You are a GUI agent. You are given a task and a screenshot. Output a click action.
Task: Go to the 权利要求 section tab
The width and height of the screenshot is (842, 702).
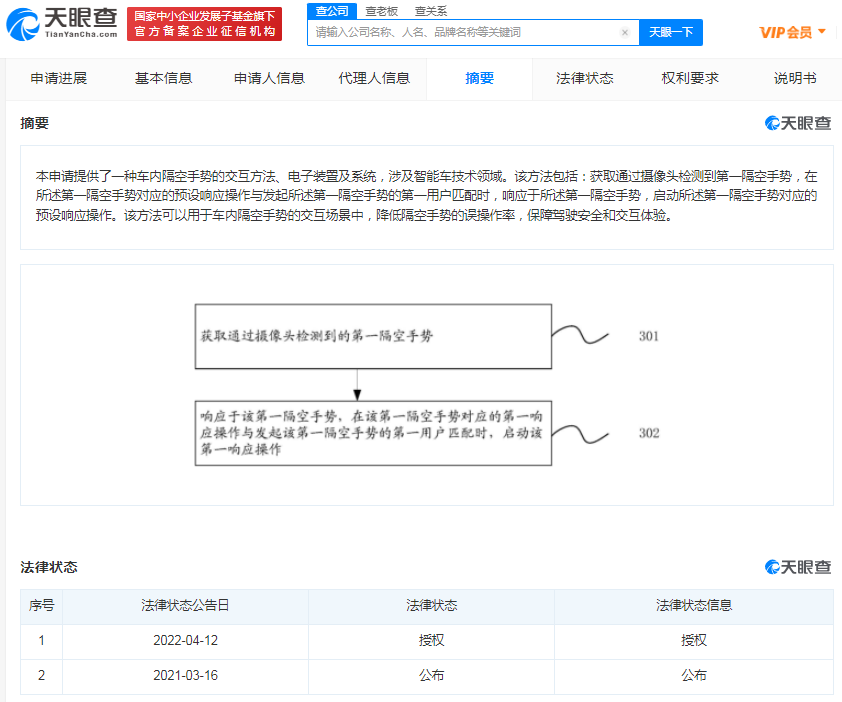click(x=690, y=78)
